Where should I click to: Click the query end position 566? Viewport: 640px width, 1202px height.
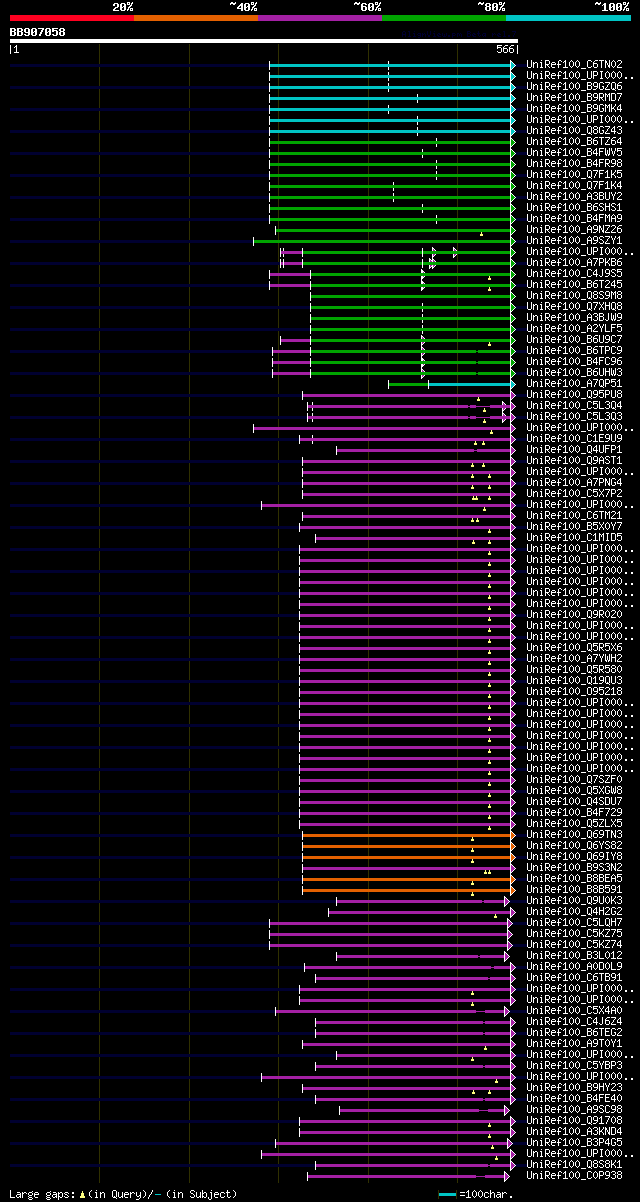pos(504,49)
